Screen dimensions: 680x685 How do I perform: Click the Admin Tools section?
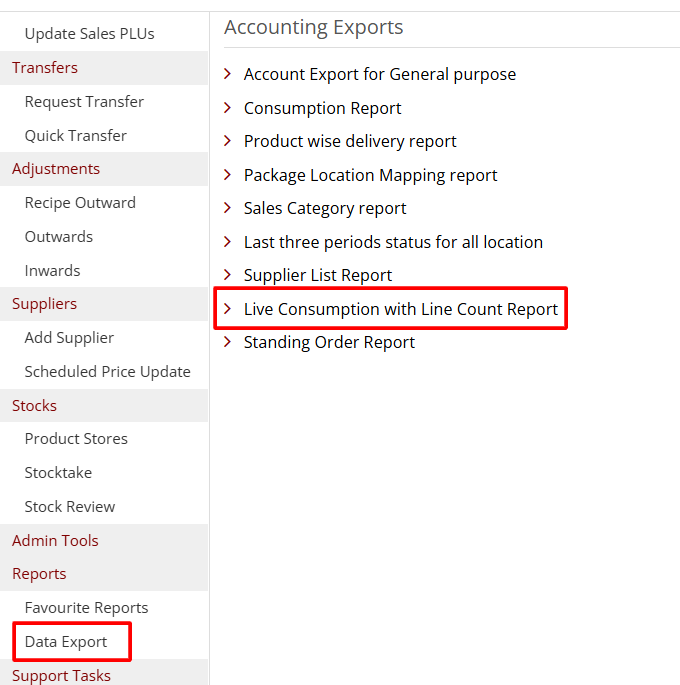(x=55, y=541)
